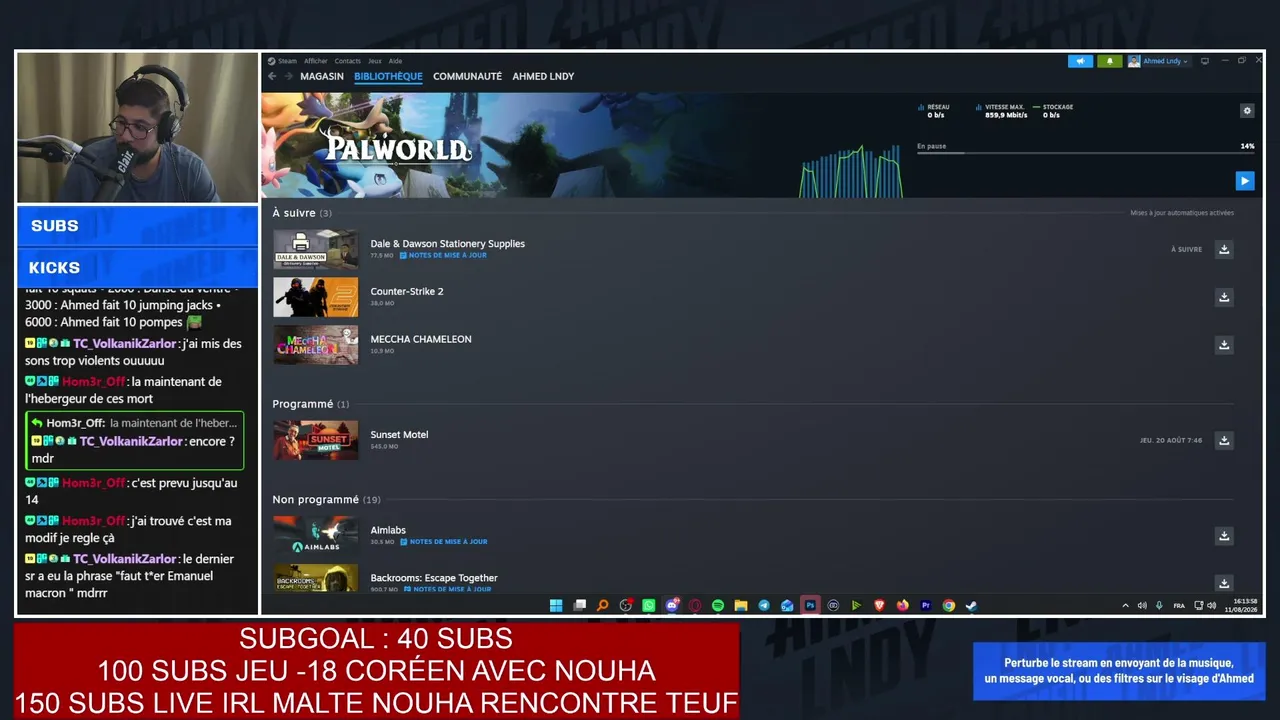Open Google Chrome from the taskbar
Screen dimensions: 1280x720
point(949,605)
